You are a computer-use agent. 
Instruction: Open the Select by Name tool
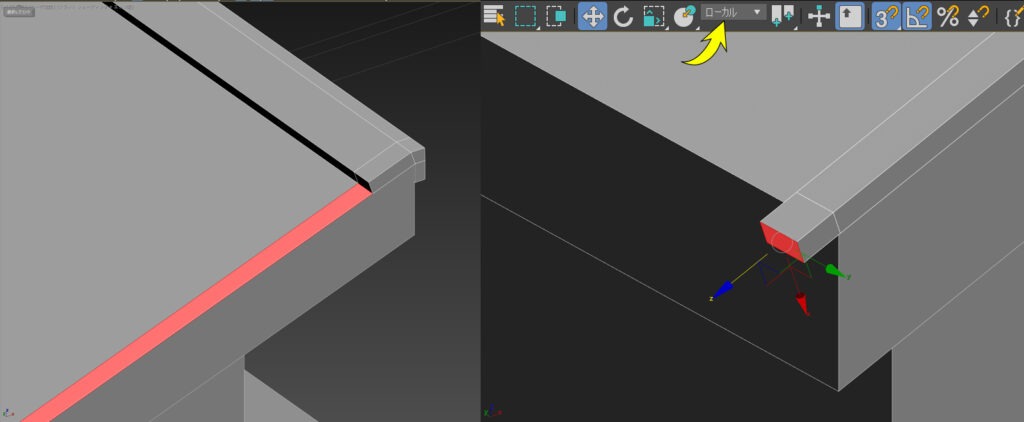click(x=494, y=16)
